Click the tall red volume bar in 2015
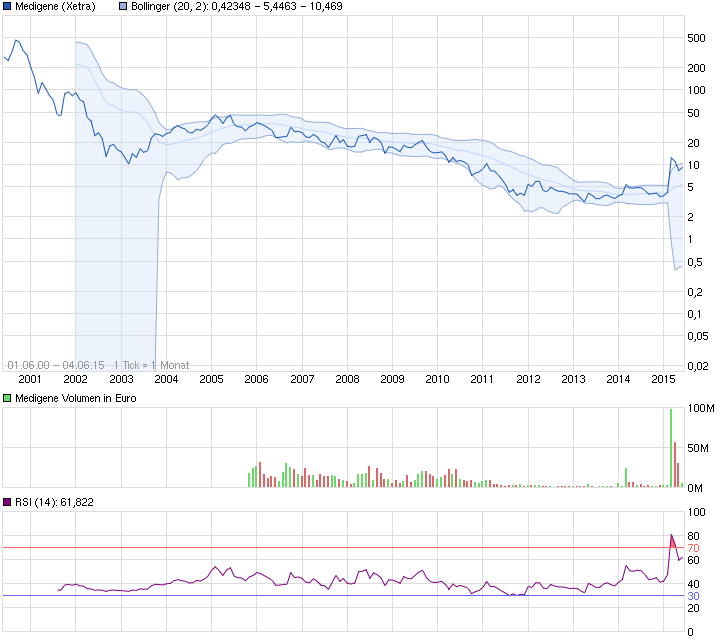 [675, 464]
